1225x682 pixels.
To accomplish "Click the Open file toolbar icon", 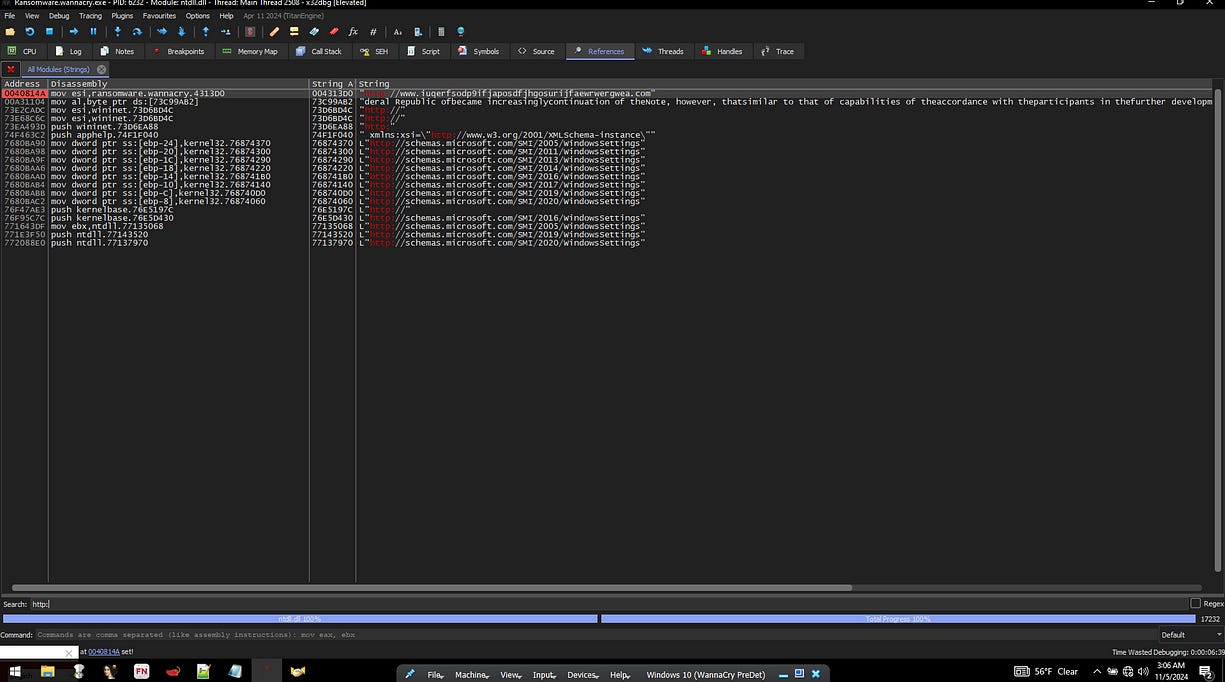I will pos(10,32).
